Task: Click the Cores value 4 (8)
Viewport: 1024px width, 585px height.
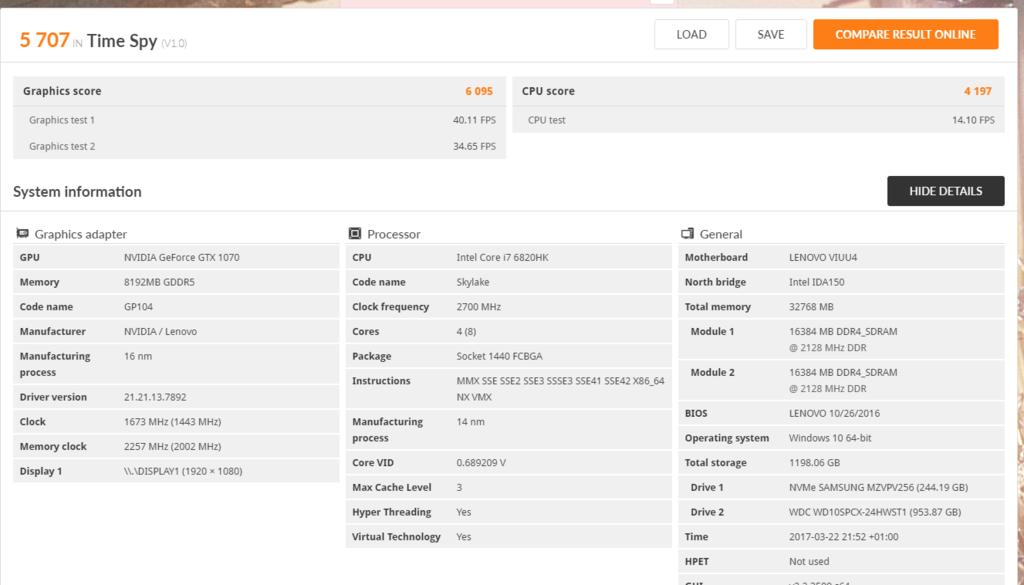Action: (x=466, y=332)
